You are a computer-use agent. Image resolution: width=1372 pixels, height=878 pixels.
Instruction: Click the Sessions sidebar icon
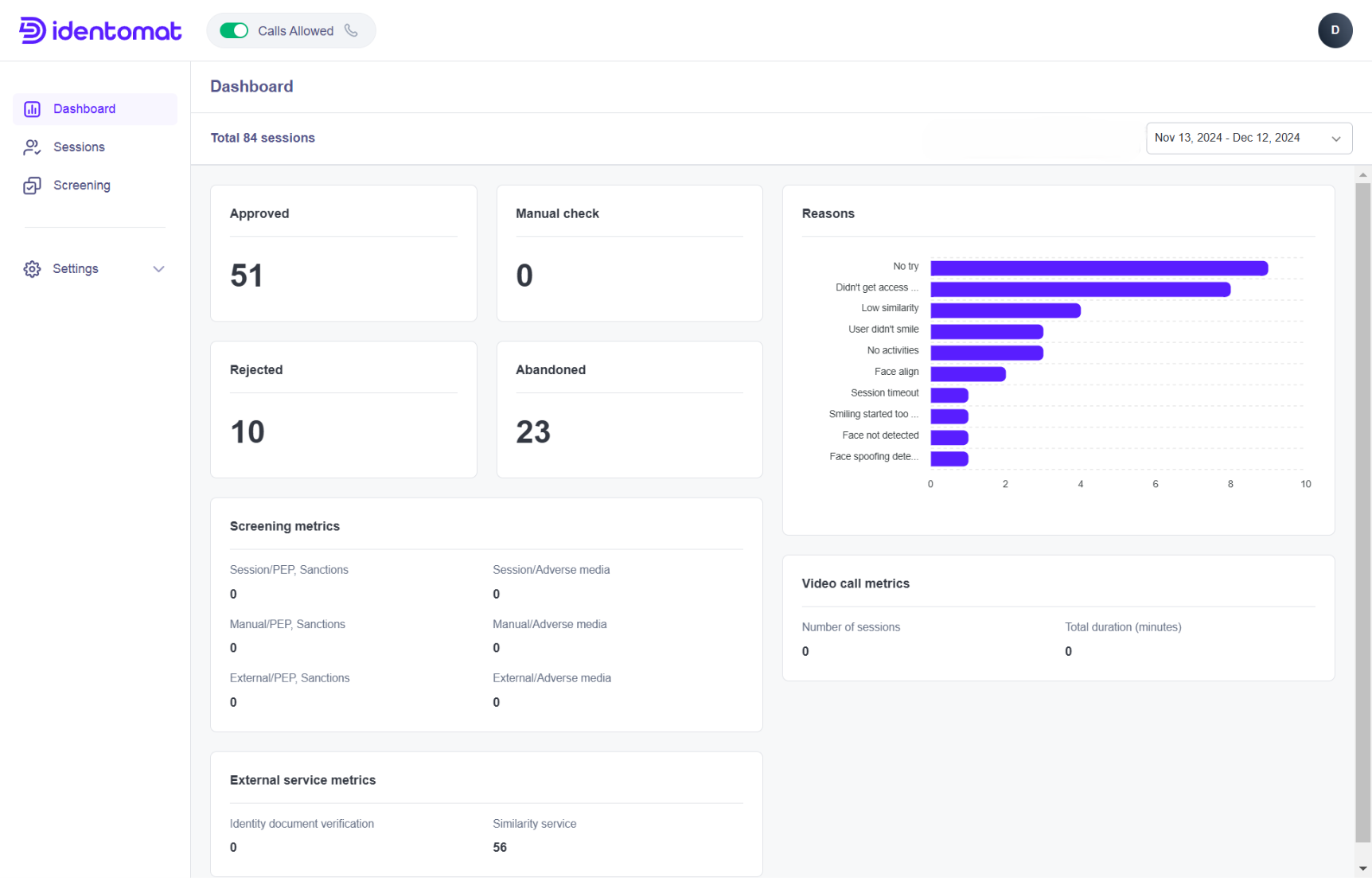pos(32,147)
